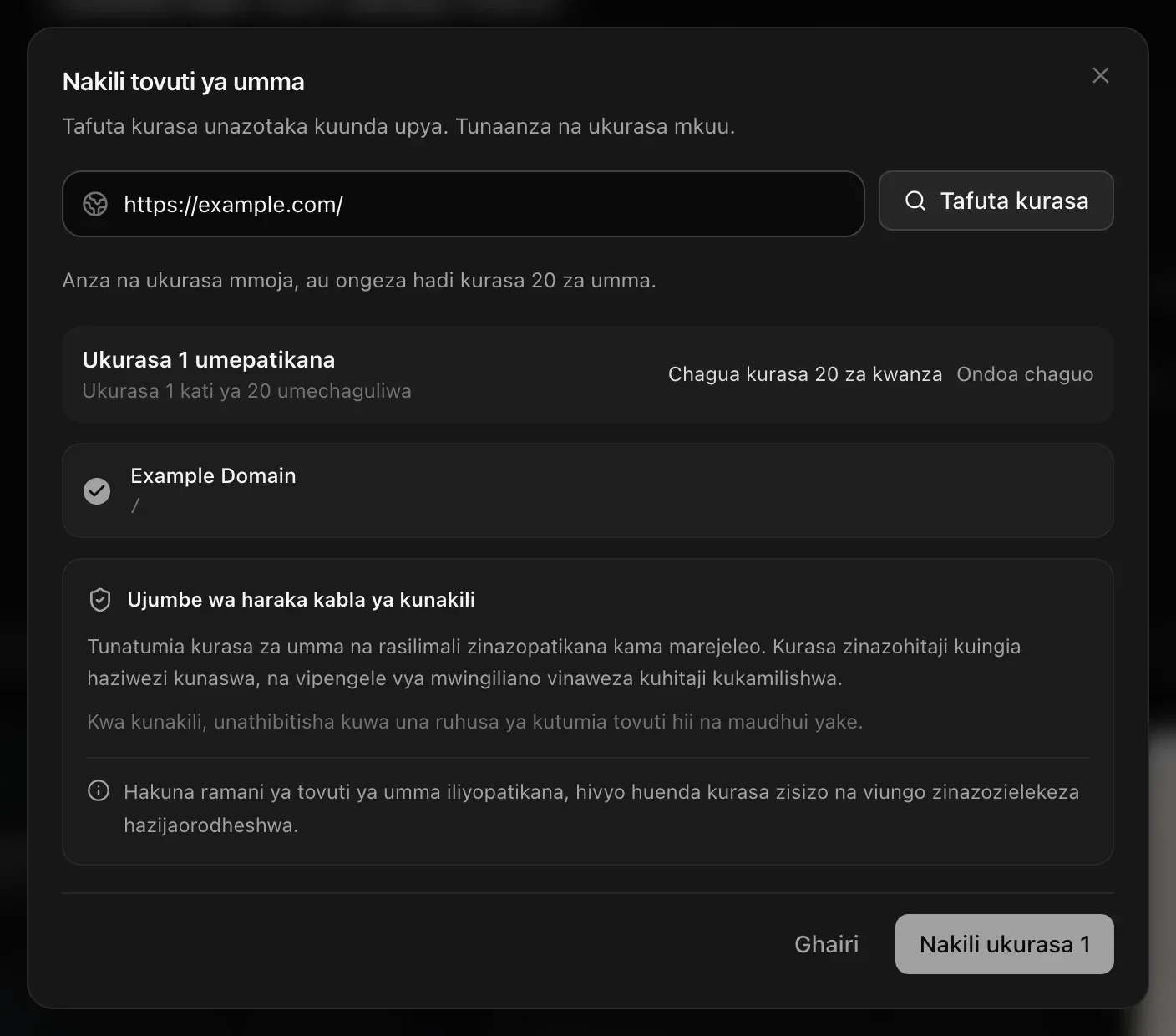Close the Nakili tovuti ya umma dialog
Viewport: 1176px width, 1036px height.
(1100, 76)
